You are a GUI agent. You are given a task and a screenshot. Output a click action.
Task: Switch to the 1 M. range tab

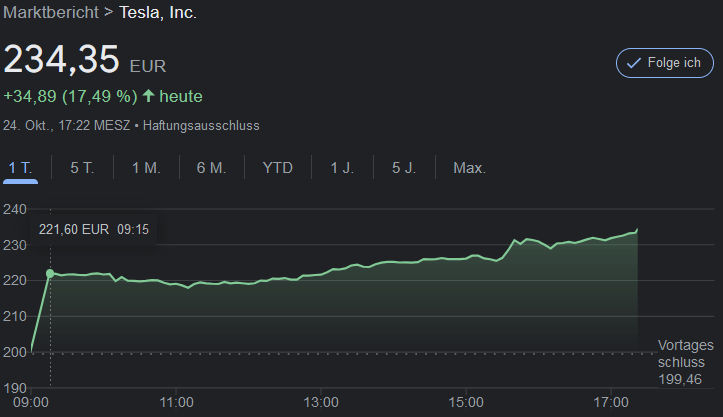coord(146,168)
